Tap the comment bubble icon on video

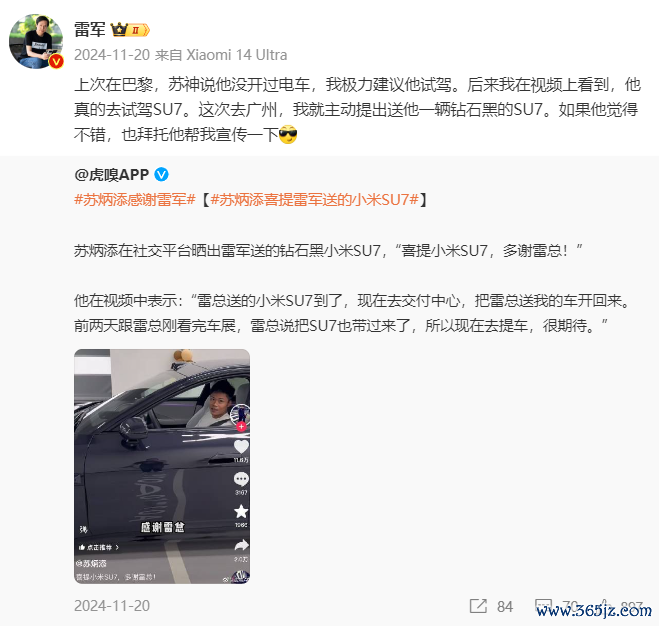241,479
